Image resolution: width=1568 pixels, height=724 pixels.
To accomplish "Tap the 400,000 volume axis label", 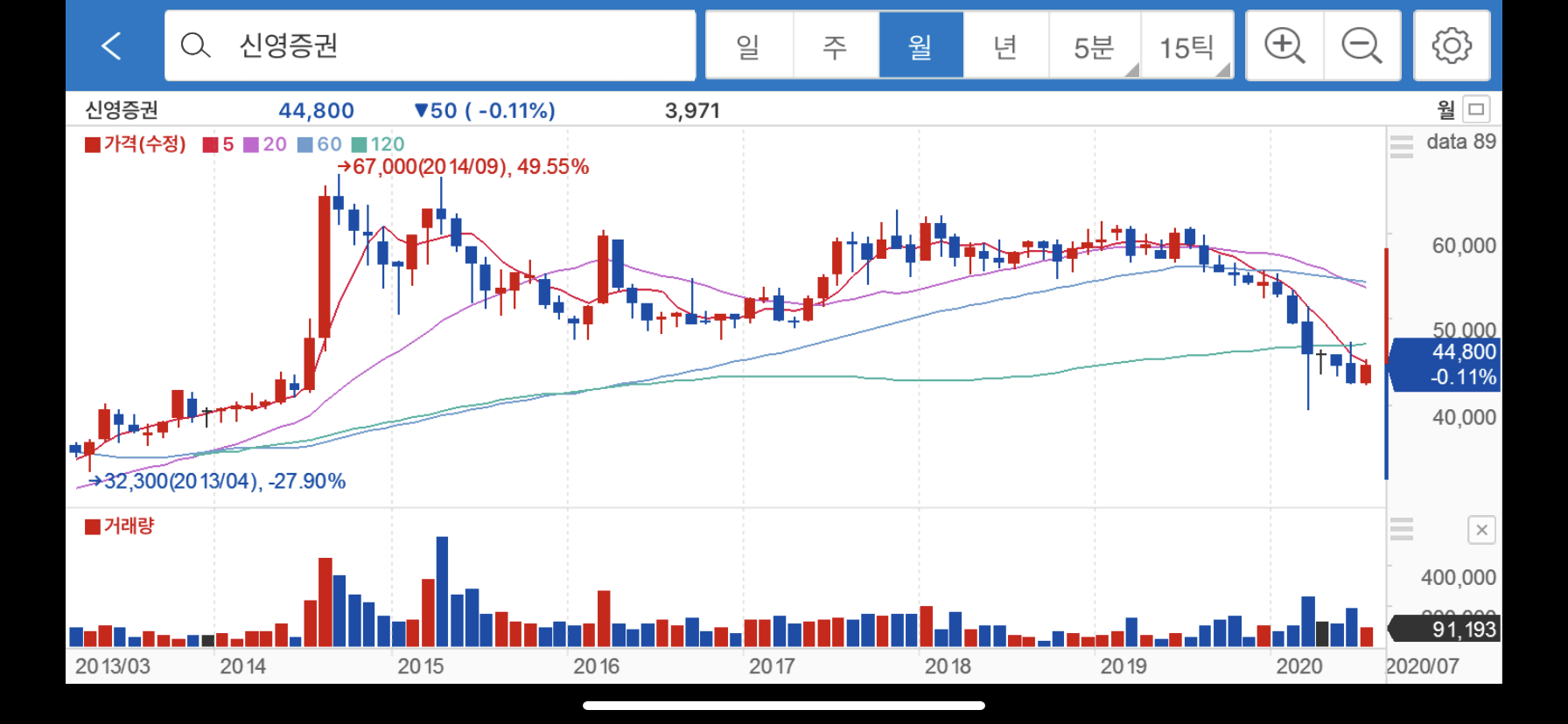I will (1458, 577).
